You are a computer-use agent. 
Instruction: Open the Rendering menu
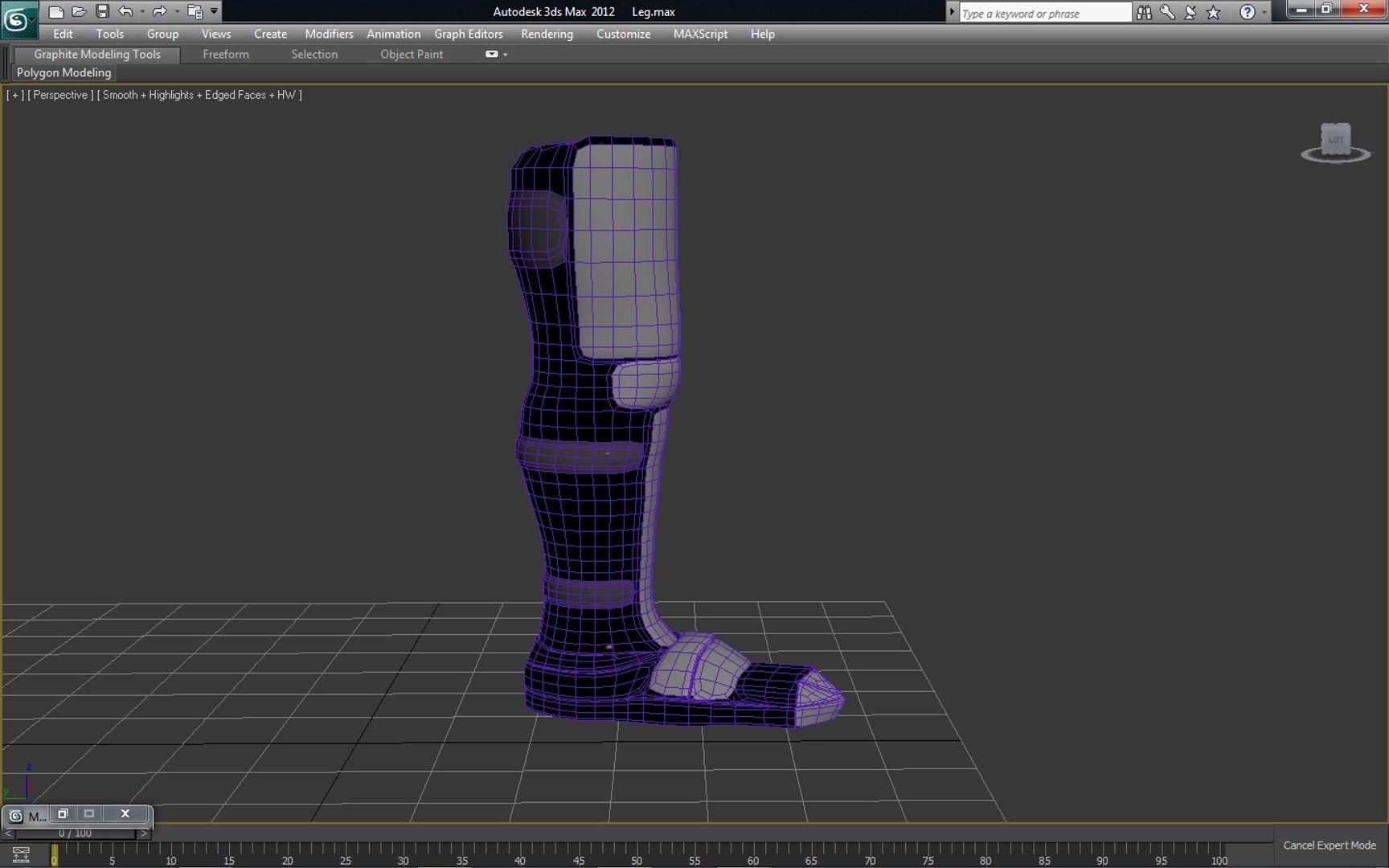547,34
